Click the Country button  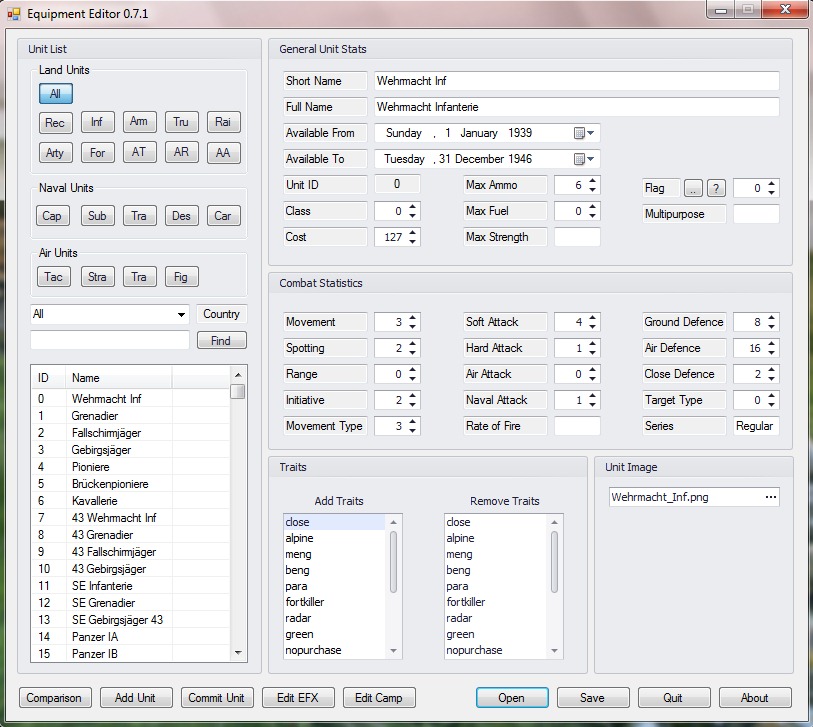pyautogui.click(x=221, y=314)
